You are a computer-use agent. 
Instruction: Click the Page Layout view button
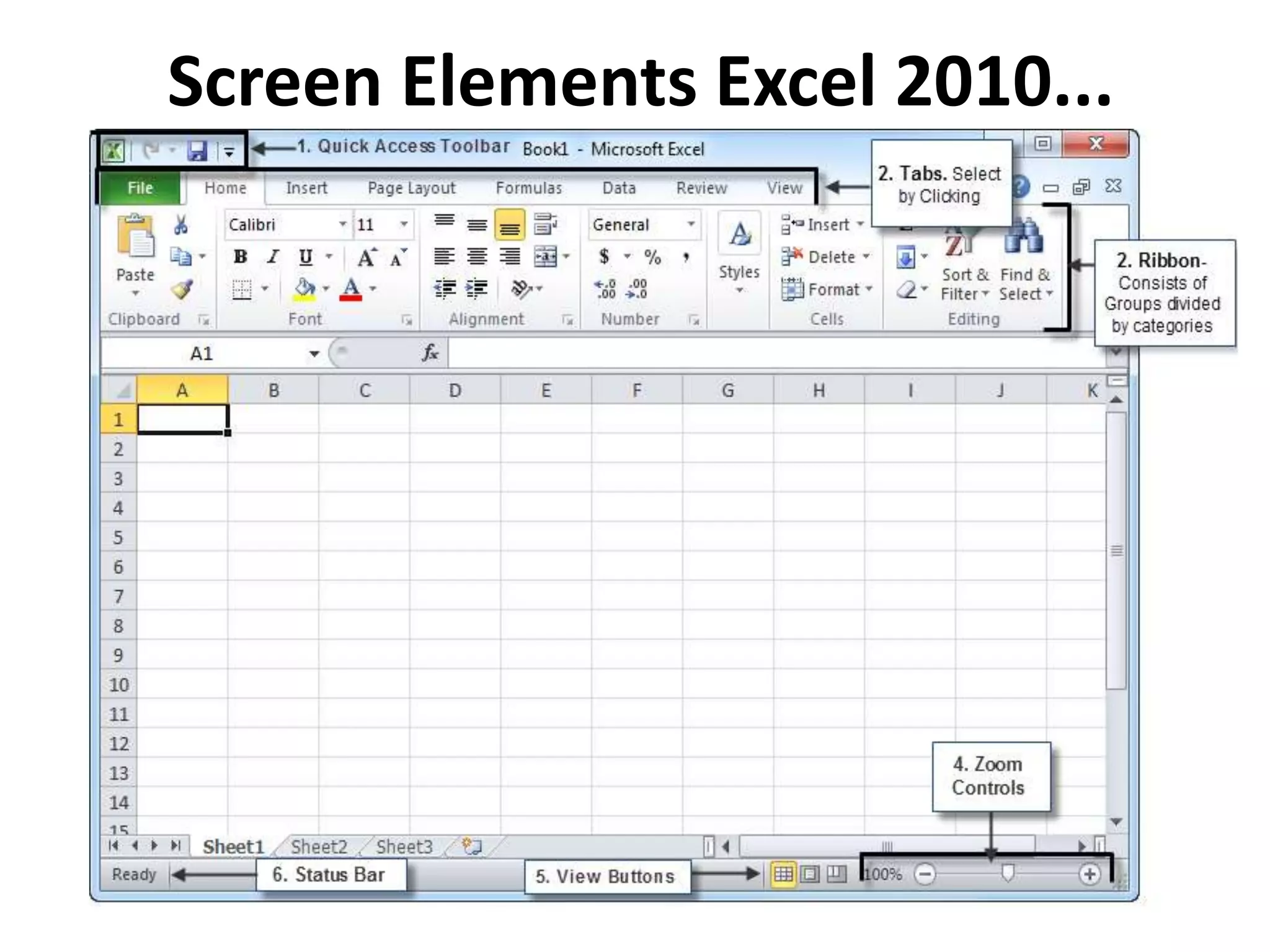[x=810, y=875]
